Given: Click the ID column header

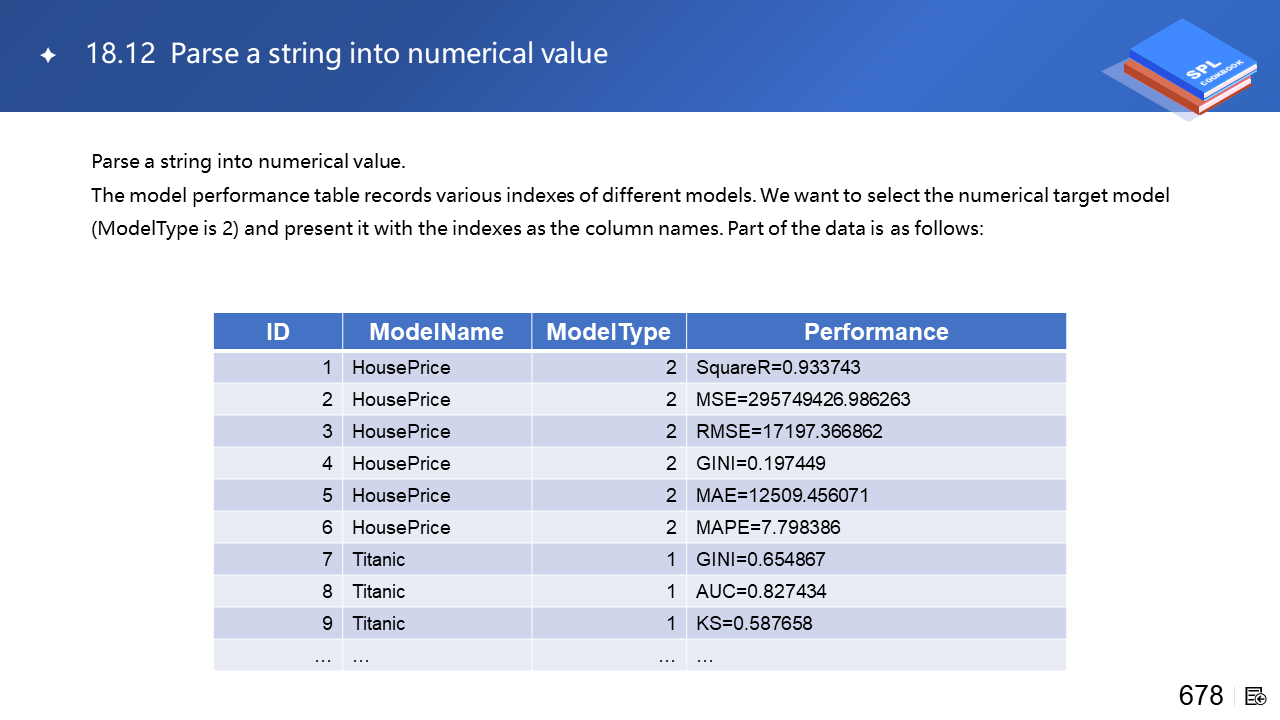Looking at the screenshot, I should click(x=278, y=332).
